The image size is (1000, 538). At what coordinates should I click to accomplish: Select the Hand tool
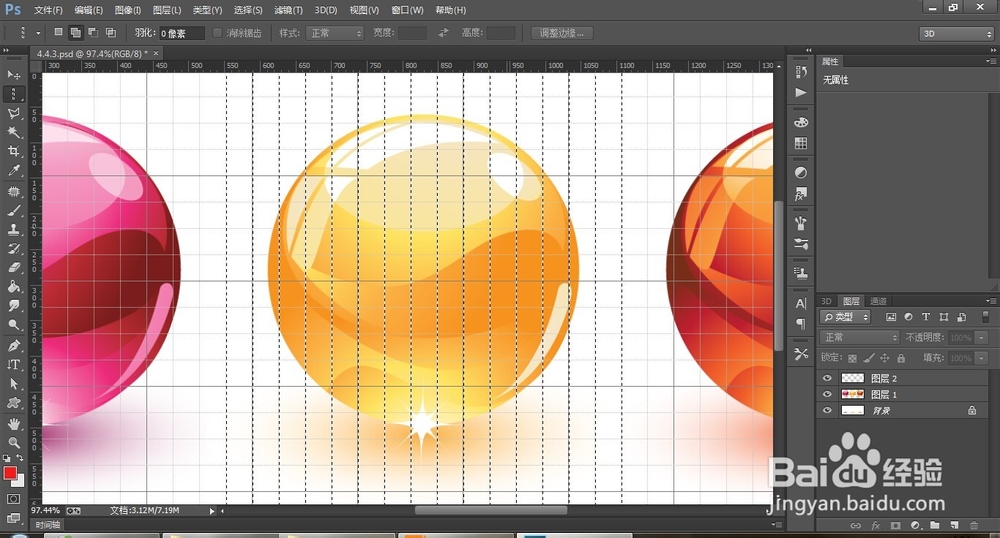13,423
